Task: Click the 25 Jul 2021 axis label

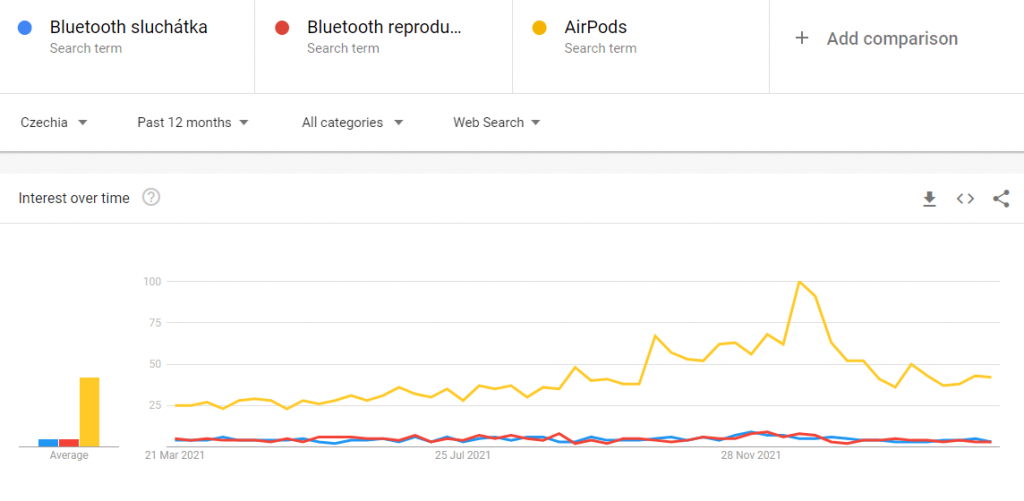Action: (x=462, y=456)
